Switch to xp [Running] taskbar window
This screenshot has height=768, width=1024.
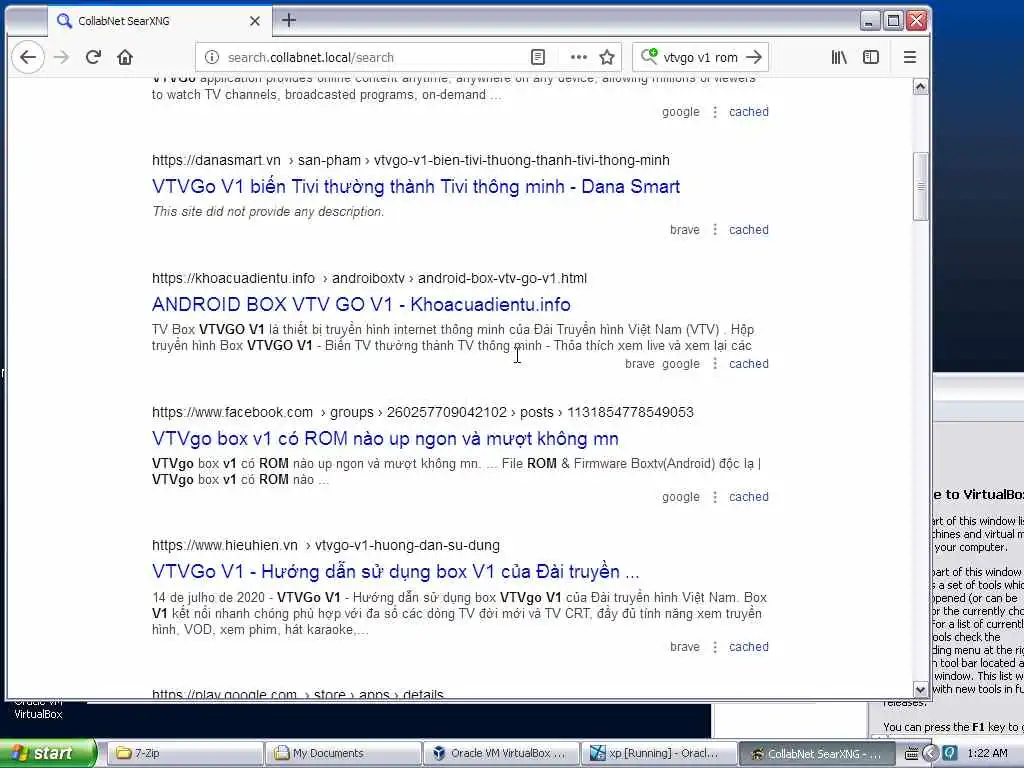tap(659, 753)
